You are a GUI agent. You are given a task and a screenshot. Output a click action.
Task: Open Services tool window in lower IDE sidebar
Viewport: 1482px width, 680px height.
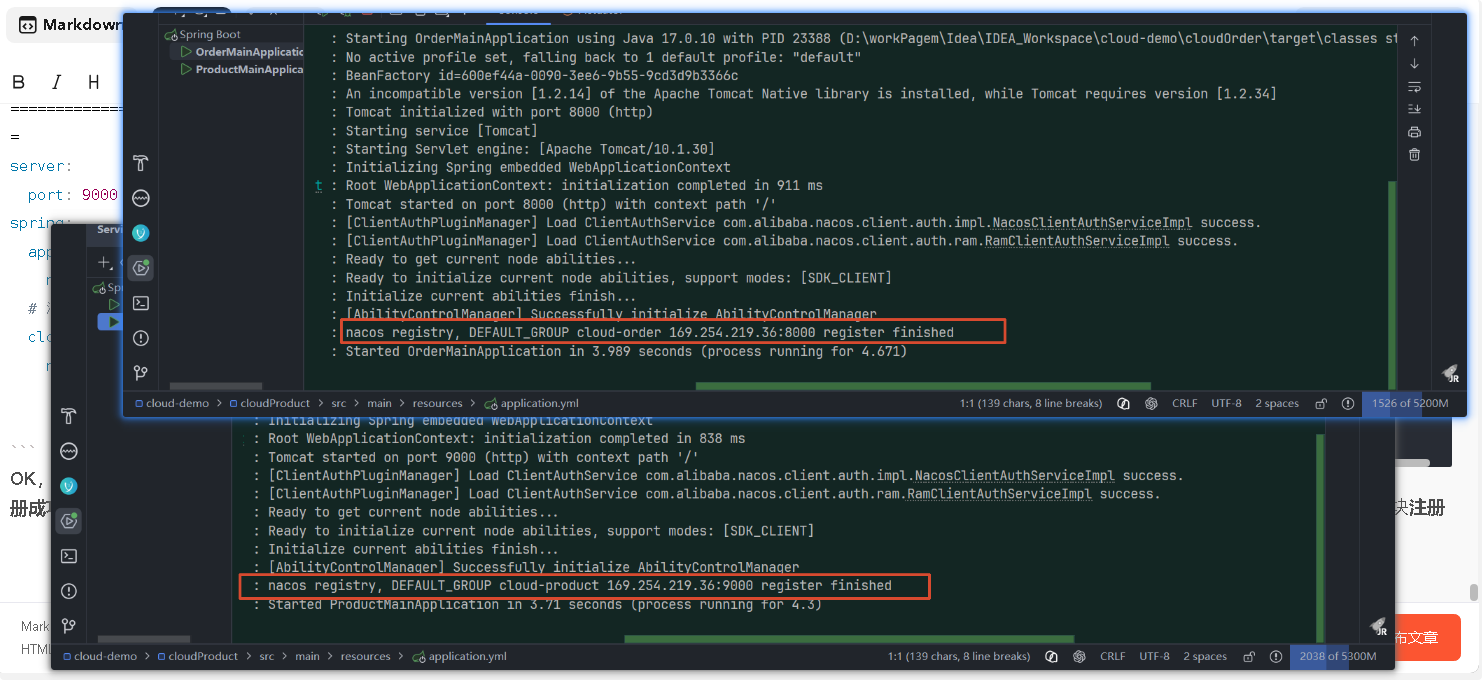tap(68, 521)
